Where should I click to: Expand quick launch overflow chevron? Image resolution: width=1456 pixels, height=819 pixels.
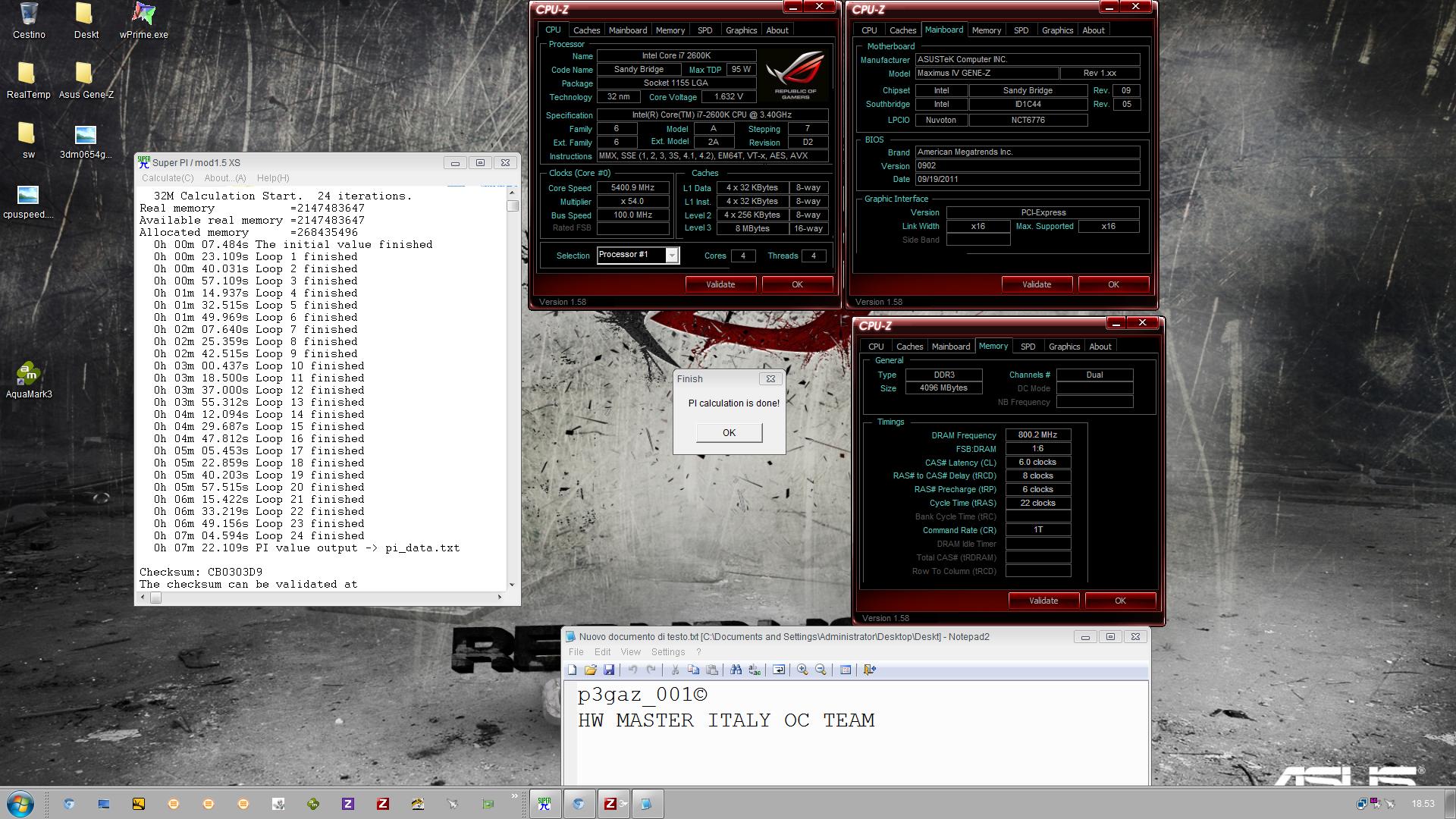tap(514, 796)
